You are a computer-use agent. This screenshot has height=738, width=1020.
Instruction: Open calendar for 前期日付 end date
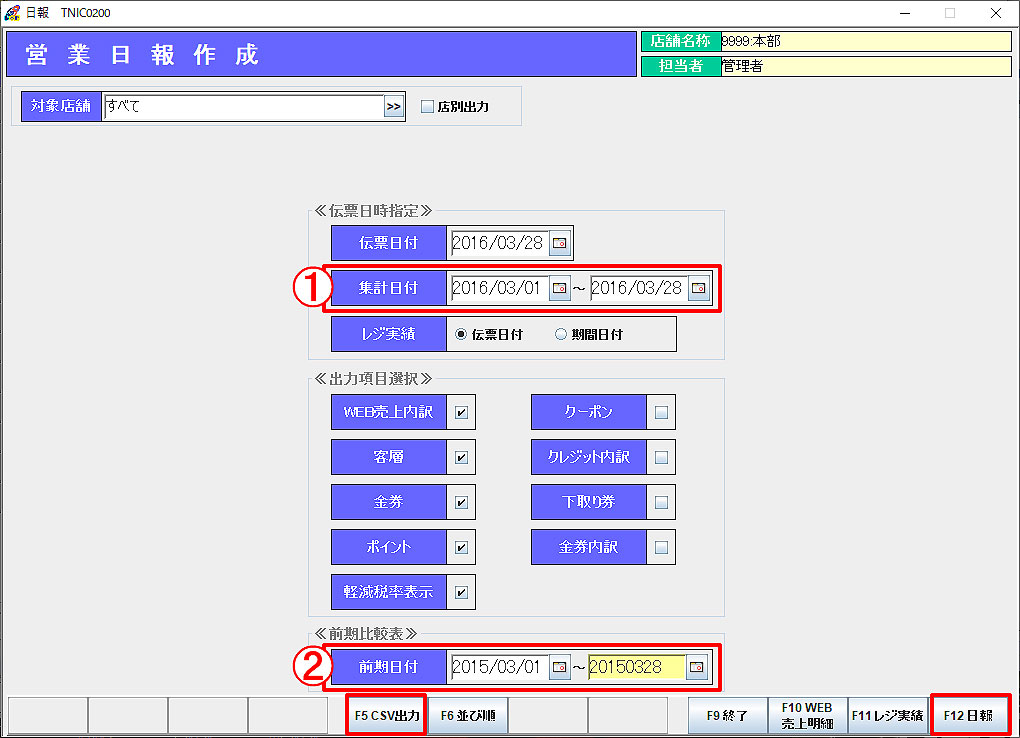coord(697,667)
